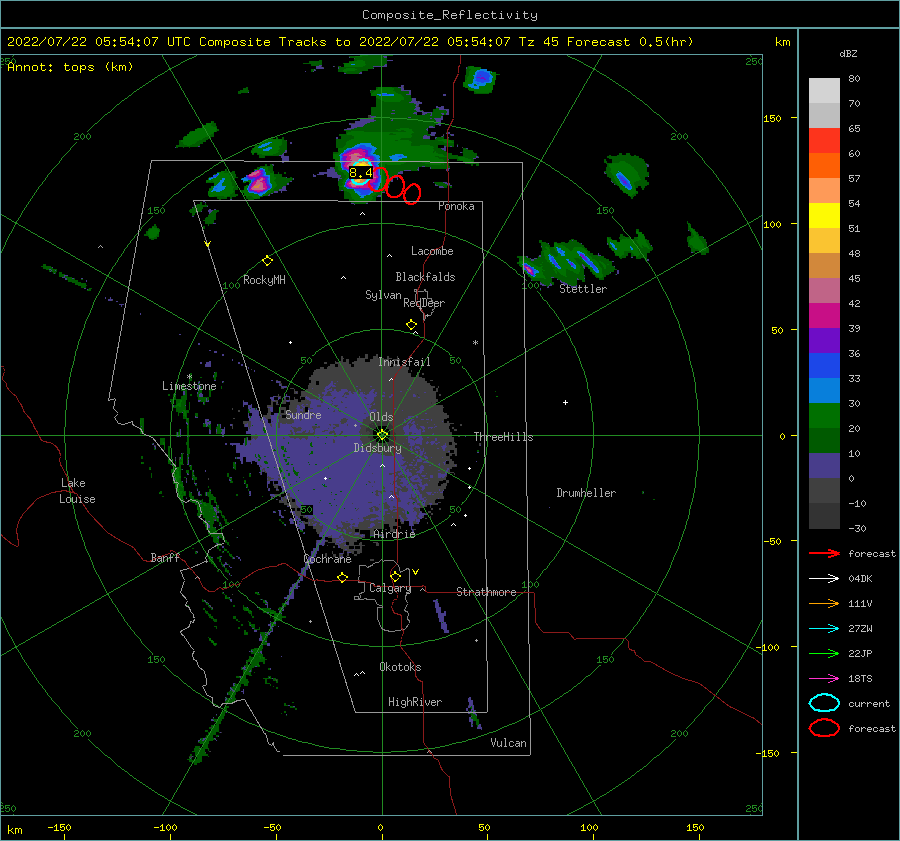The height and width of the screenshot is (841, 900).
Task: Click the Drumheller city label
Action: 586,493
